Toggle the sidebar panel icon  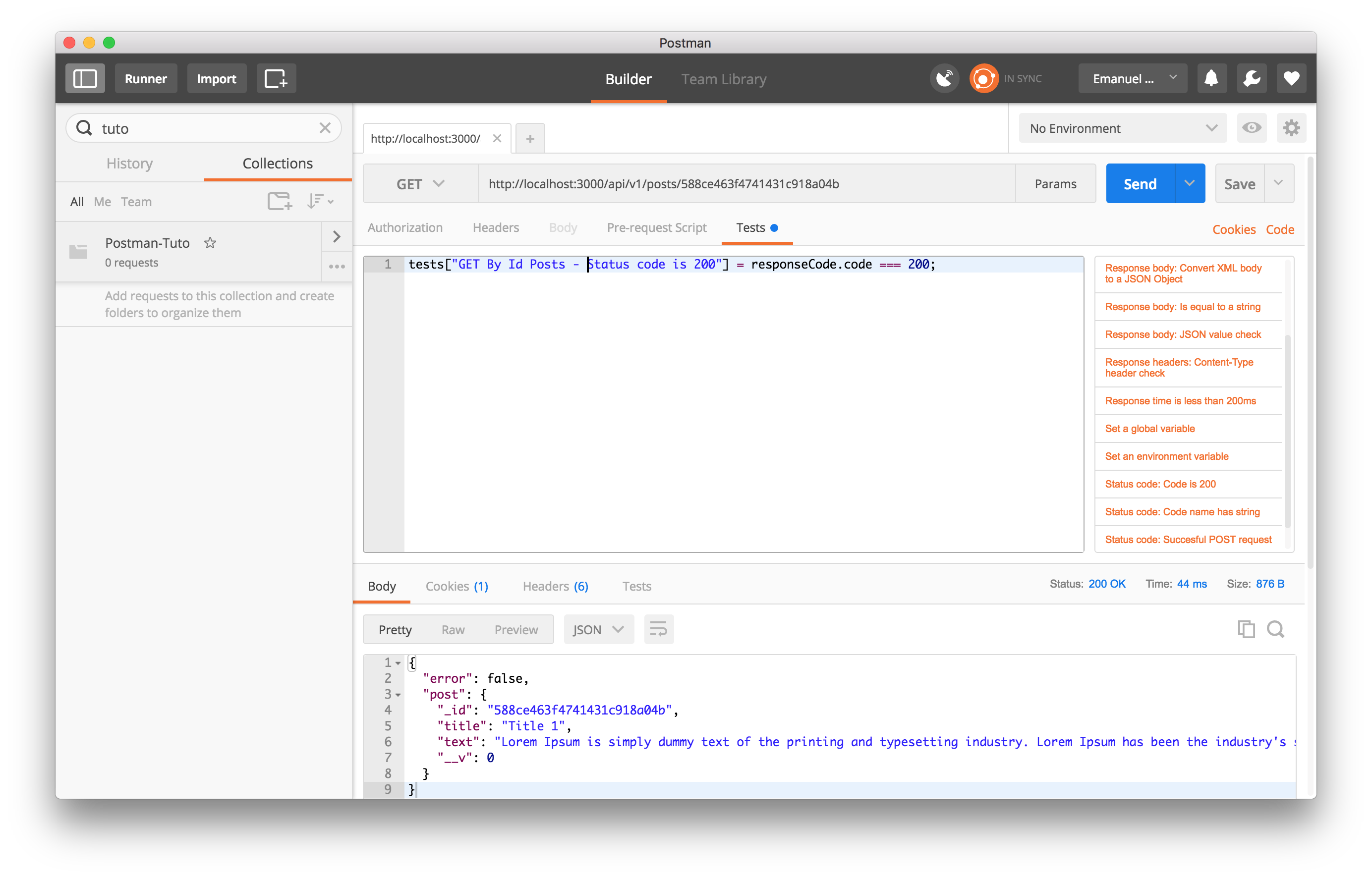pos(85,79)
